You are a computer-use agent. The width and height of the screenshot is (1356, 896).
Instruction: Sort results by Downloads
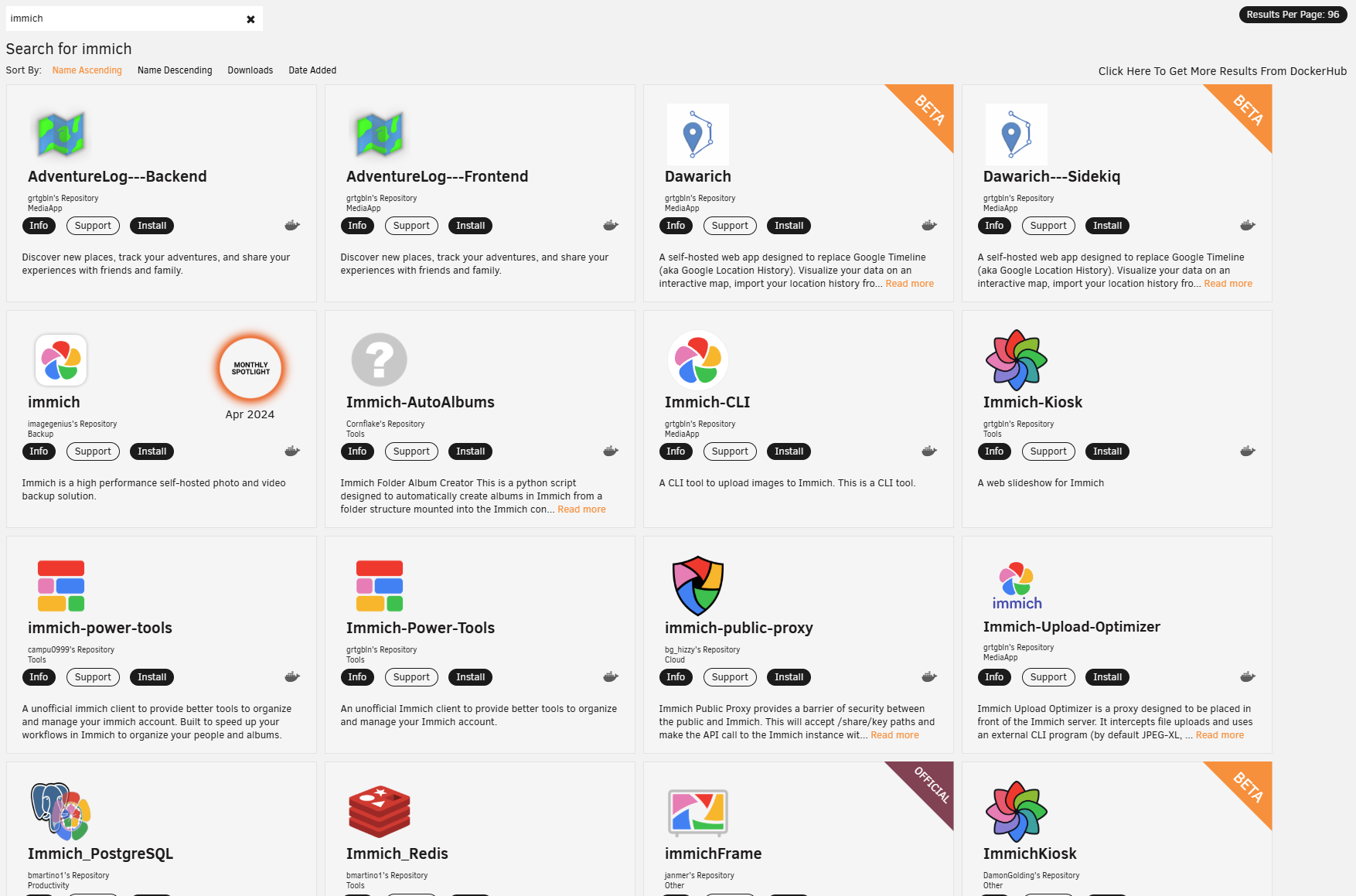(250, 70)
